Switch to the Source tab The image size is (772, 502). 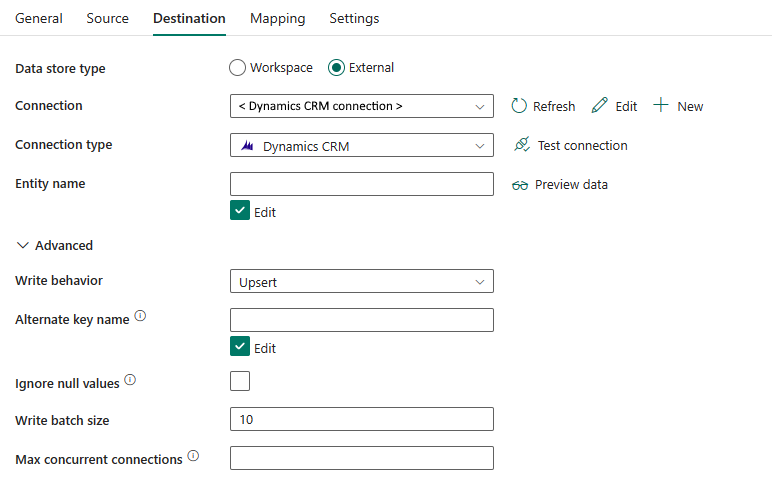107,18
